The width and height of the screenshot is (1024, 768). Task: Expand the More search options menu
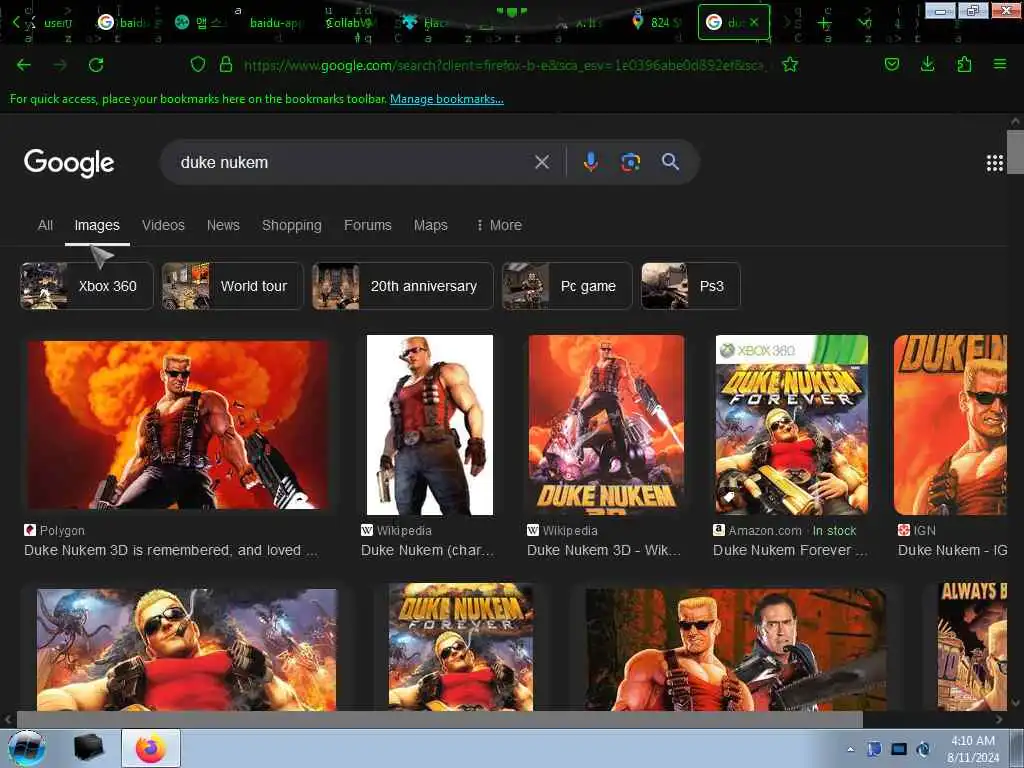click(x=499, y=225)
